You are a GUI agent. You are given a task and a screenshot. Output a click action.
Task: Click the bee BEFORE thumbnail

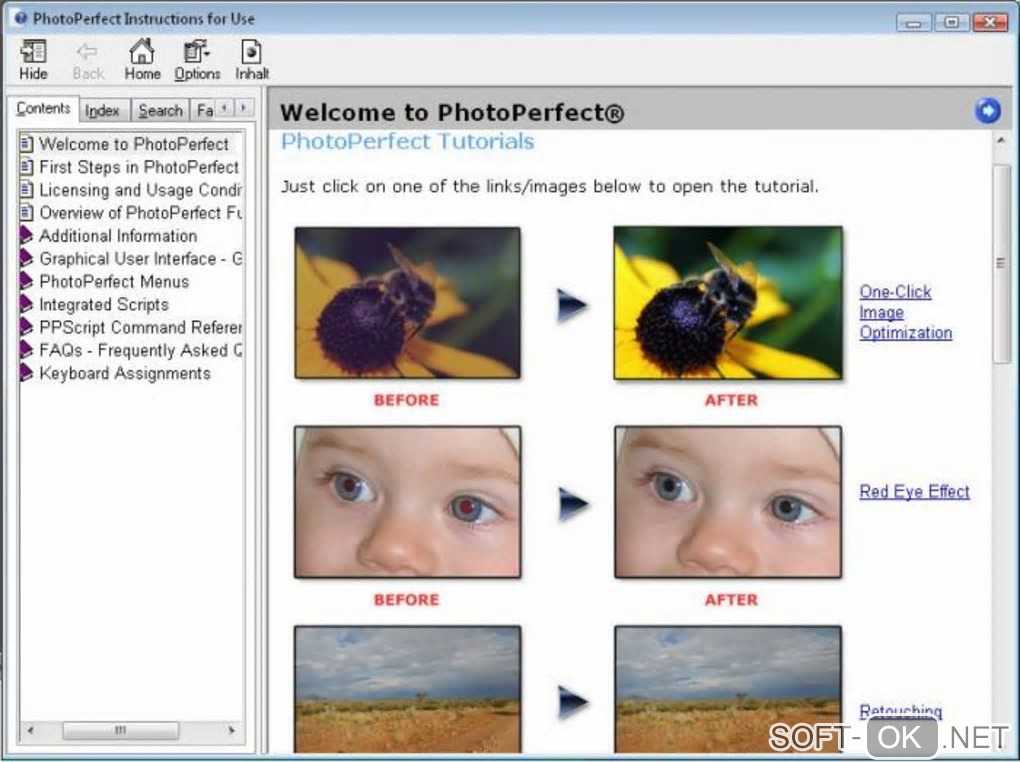pos(407,303)
